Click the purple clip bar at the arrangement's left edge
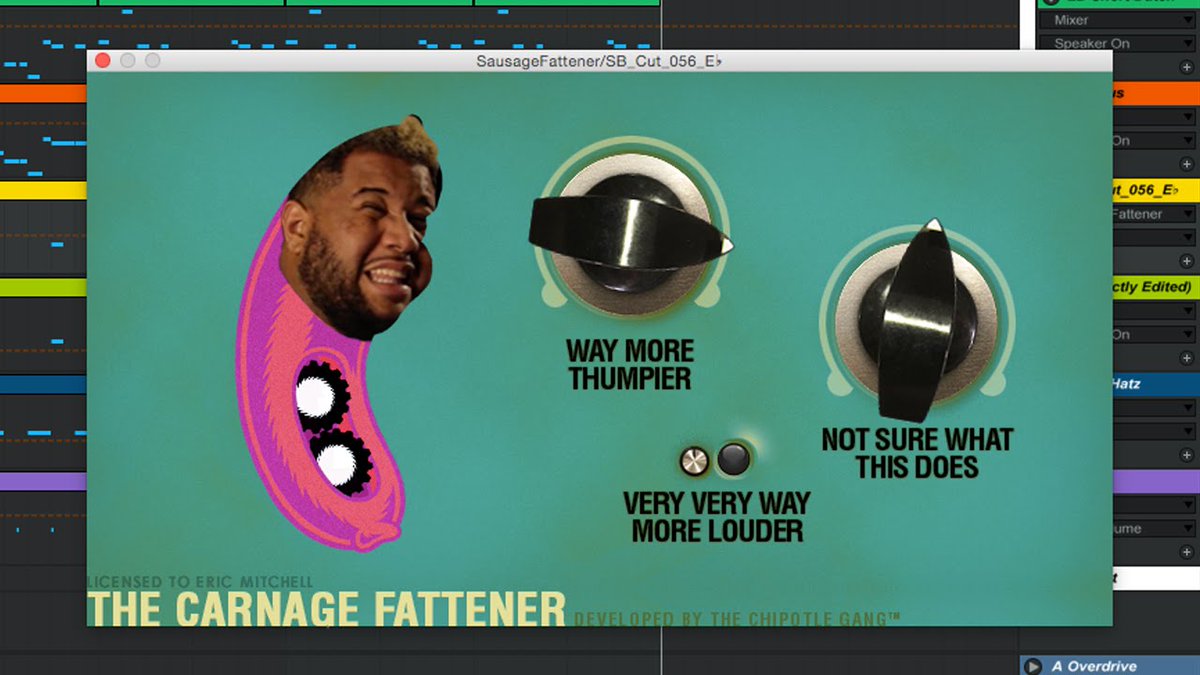The height and width of the screenshot is (675, 1200). (43, 481)
